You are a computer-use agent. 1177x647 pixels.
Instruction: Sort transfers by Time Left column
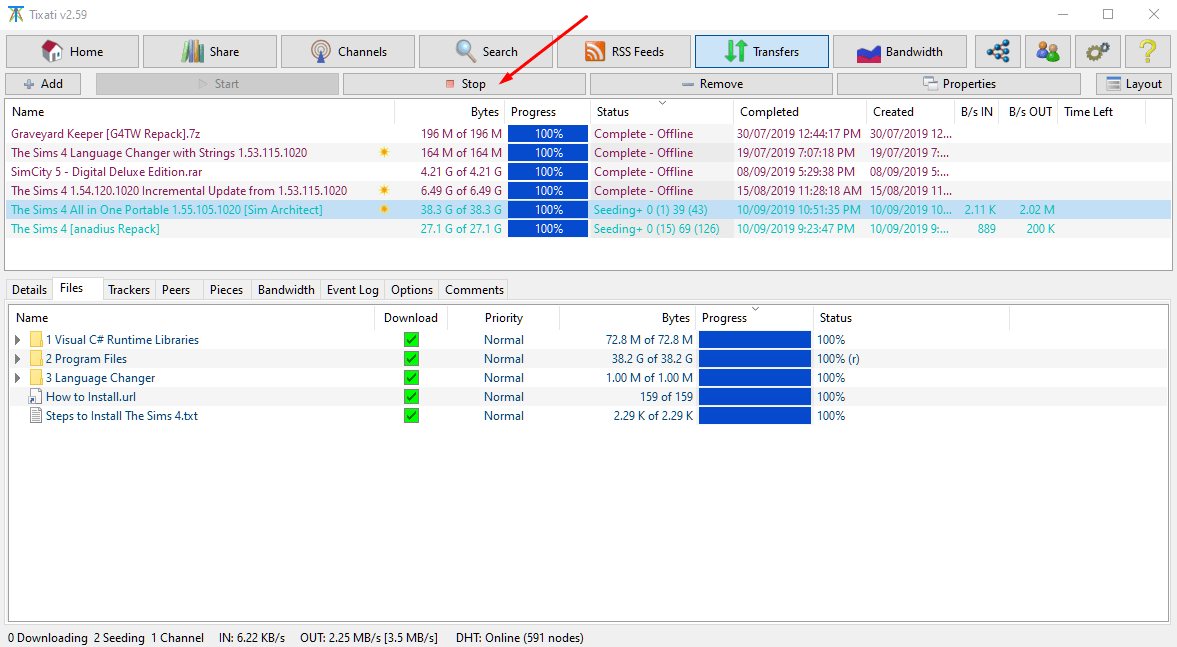(x=1101, y=112)
